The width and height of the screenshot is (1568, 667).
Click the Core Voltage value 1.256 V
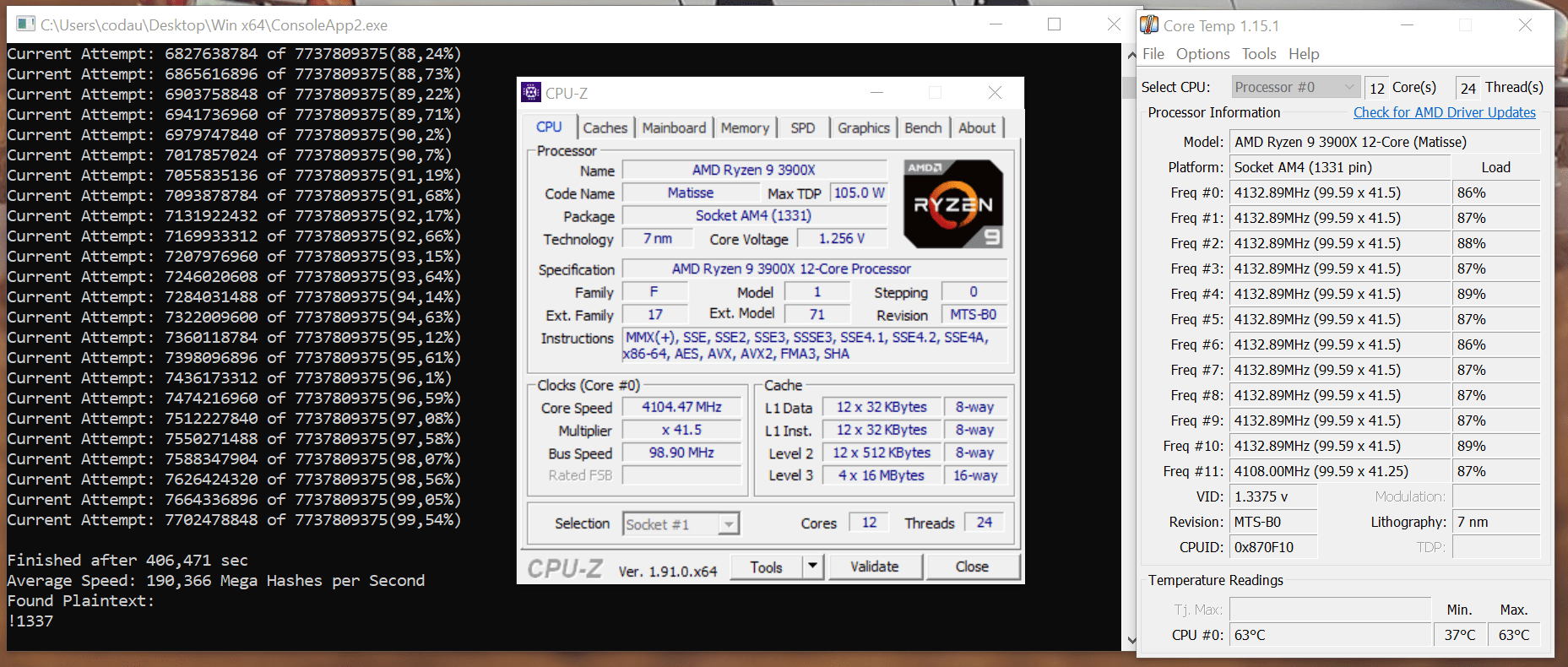pyautogui.click(x=842, y=239)
